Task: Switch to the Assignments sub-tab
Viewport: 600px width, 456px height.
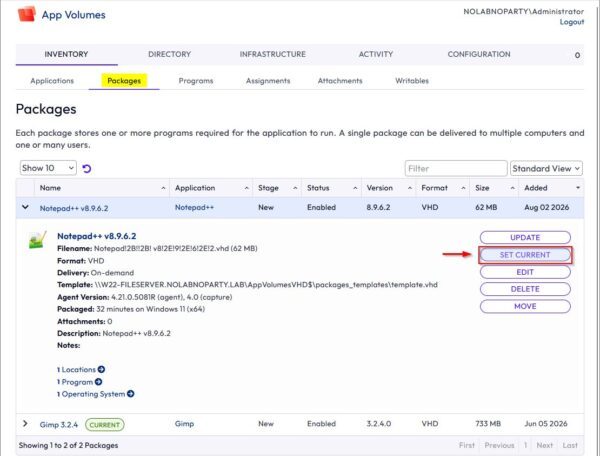Action: (x=268, y=81)
